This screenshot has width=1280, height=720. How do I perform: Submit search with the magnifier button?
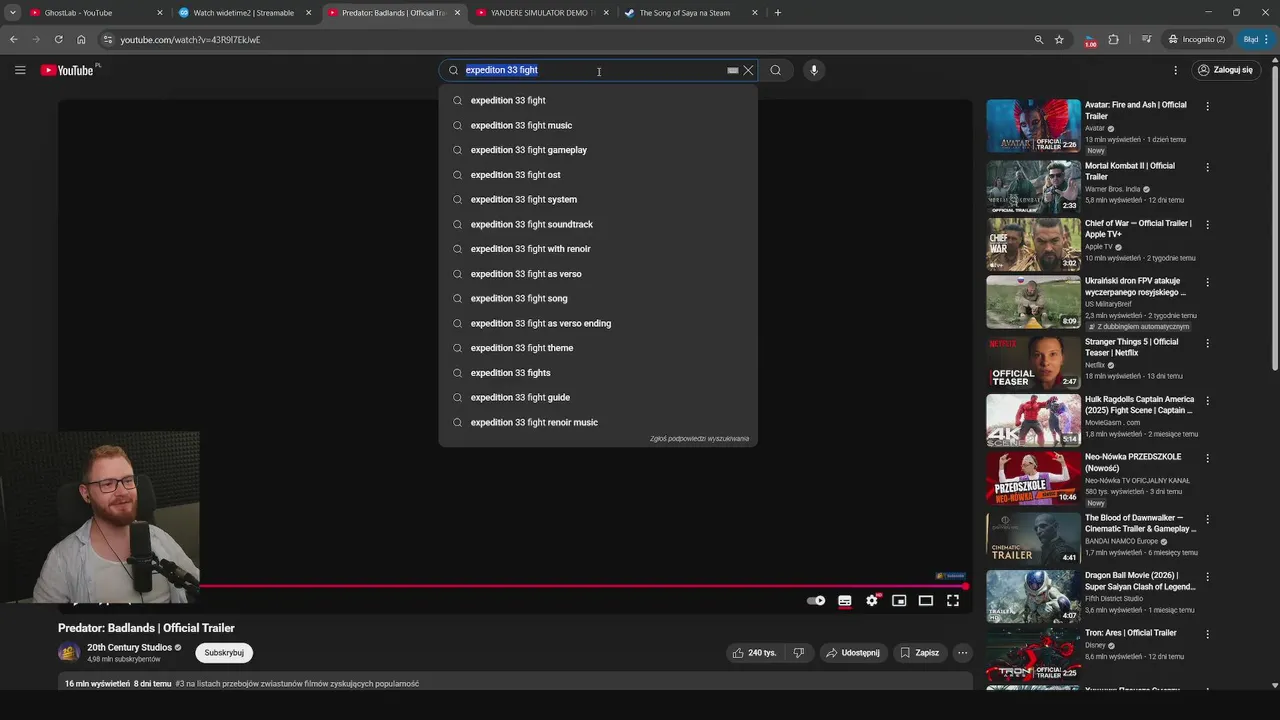(776, 70)
